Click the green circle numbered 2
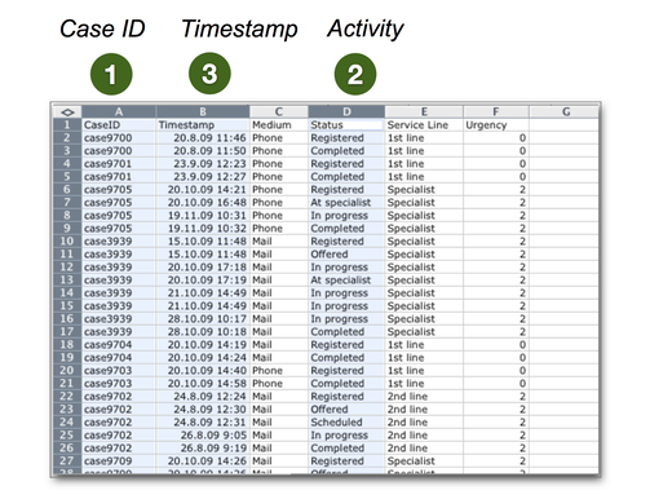Viewport: 672px width, 499px height. [355, 72]
